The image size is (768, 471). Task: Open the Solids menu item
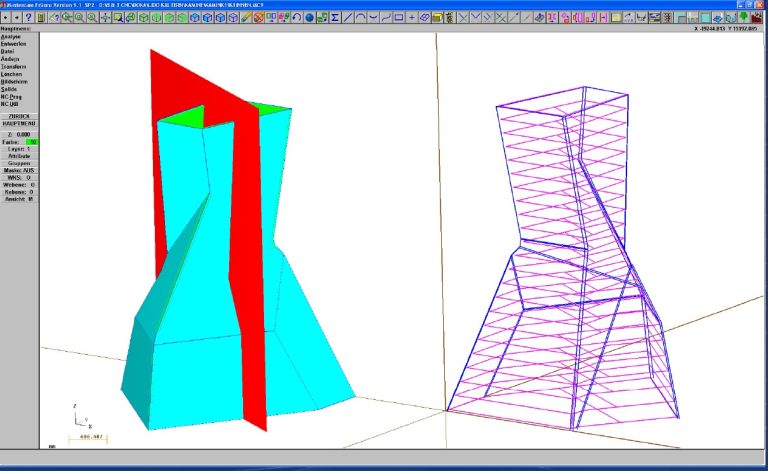point(10,89)
